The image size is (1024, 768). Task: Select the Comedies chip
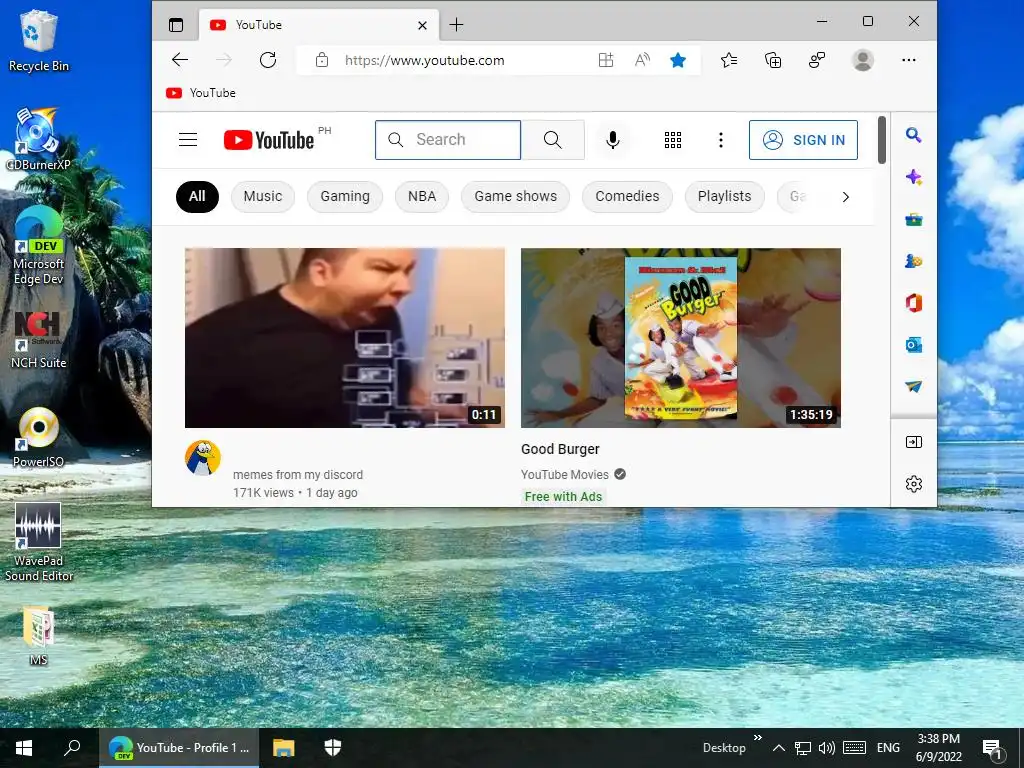[x=627, y=197]
